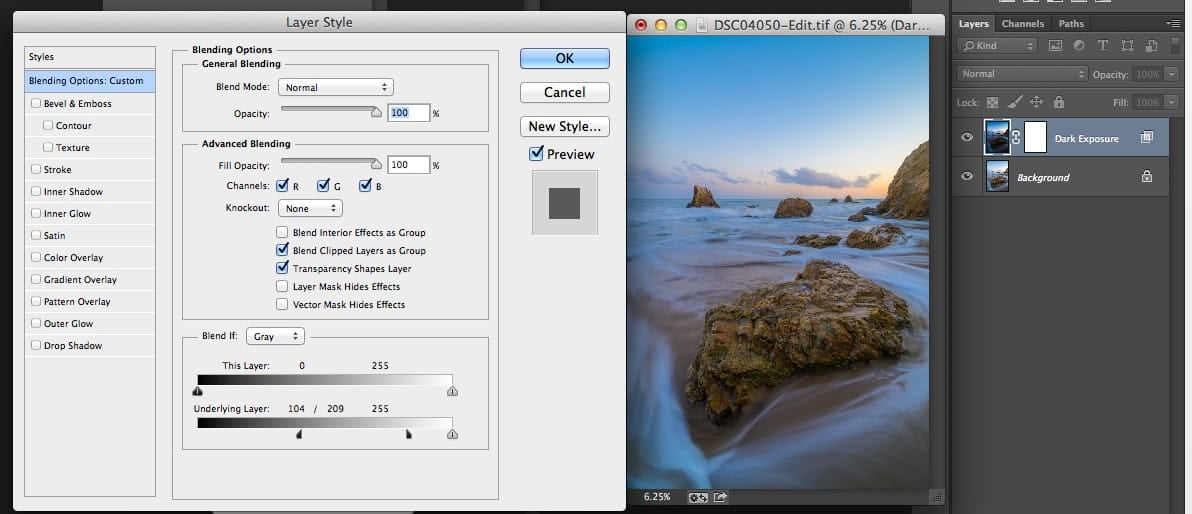Click the General Blending Opacity slider handle
Viewport: 1192px width, 514px height.
tap(376, 112)
